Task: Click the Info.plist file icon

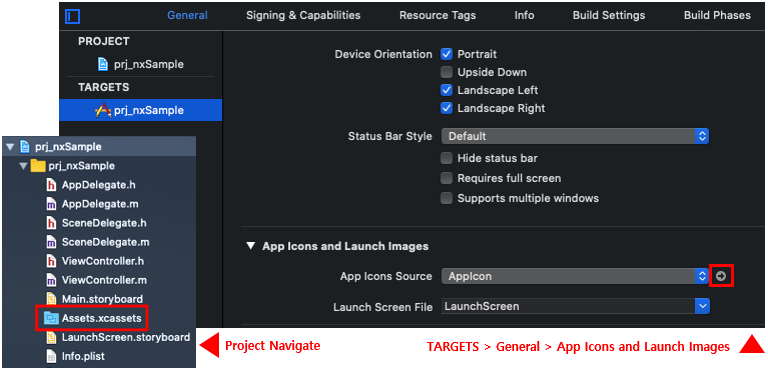Action: [x=51, y=356]
